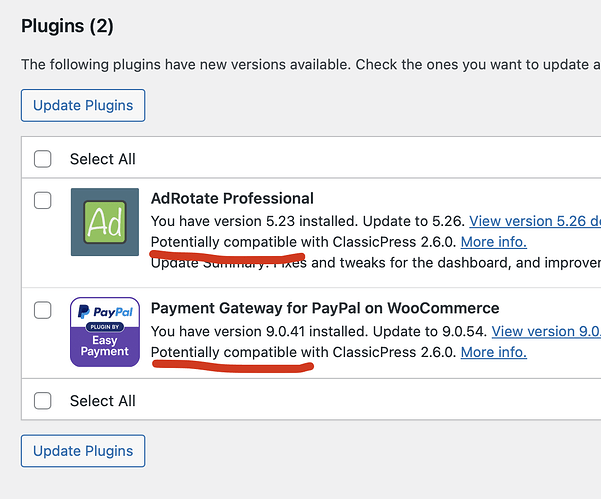Click AdRotate's Potentially compatible with ClassicPress text
The image size is (601, 499).
click(x=303, y=242)
